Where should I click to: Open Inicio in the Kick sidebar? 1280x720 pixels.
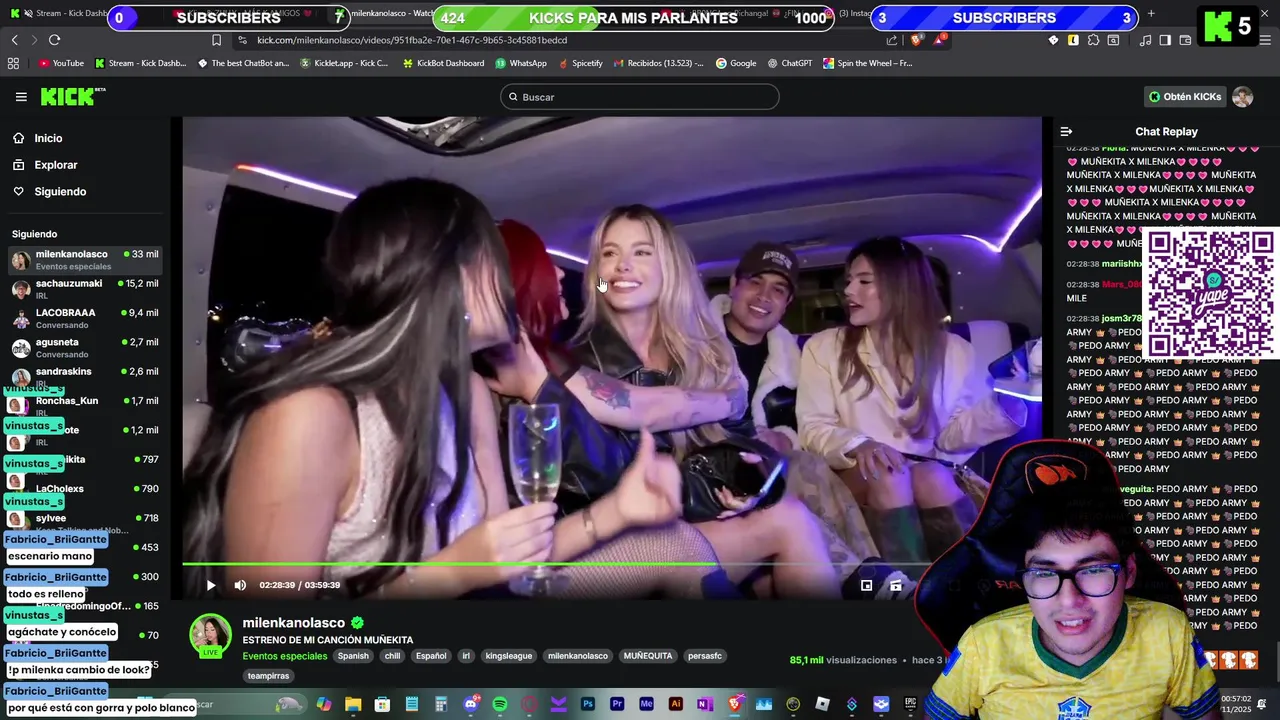point(48,139)
